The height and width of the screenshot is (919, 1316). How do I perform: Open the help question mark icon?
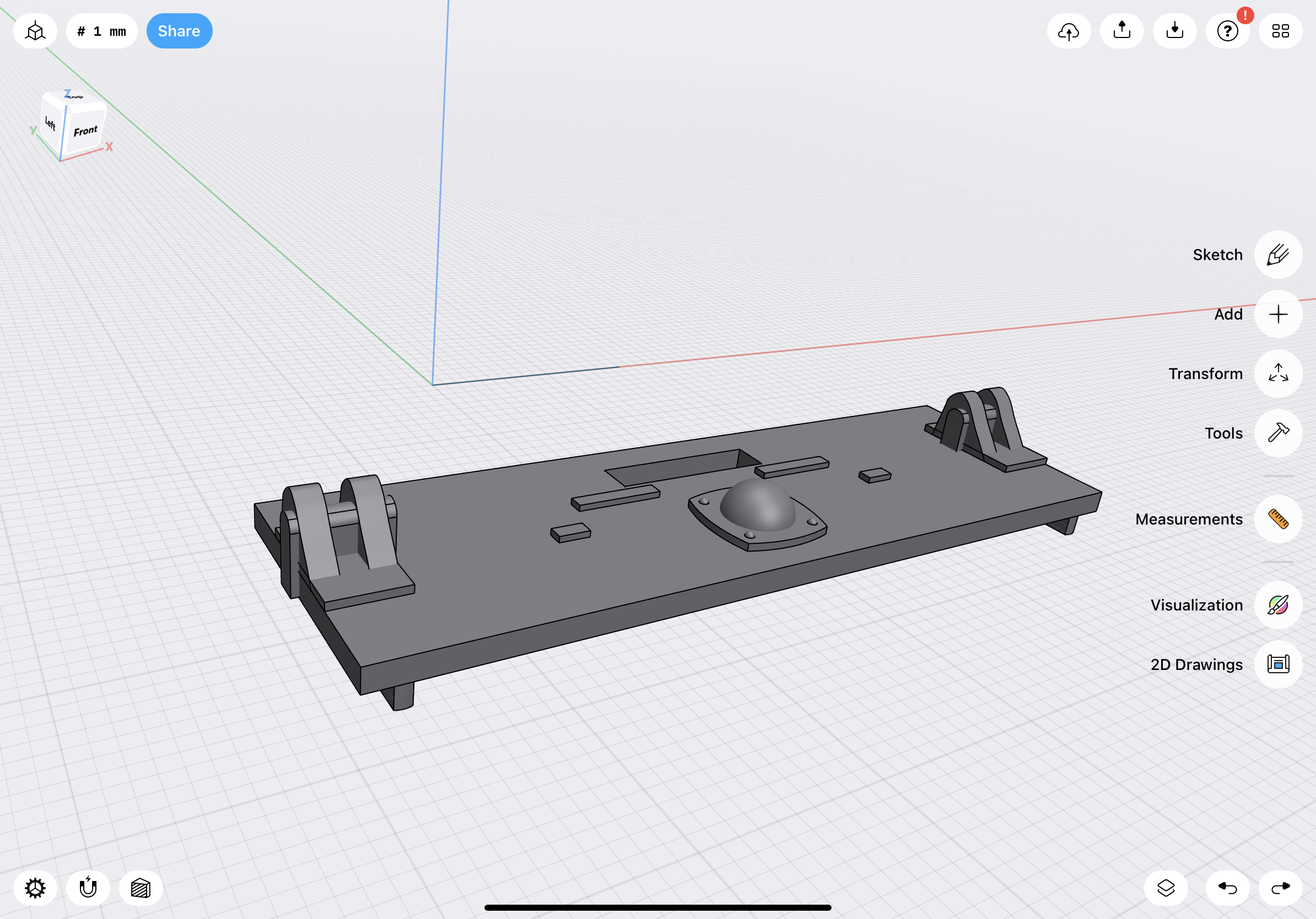pos(1227,31)
